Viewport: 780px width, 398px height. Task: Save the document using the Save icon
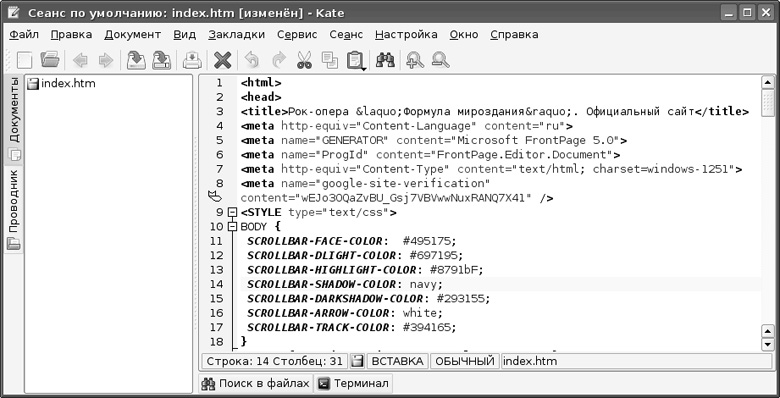[136, 60]
